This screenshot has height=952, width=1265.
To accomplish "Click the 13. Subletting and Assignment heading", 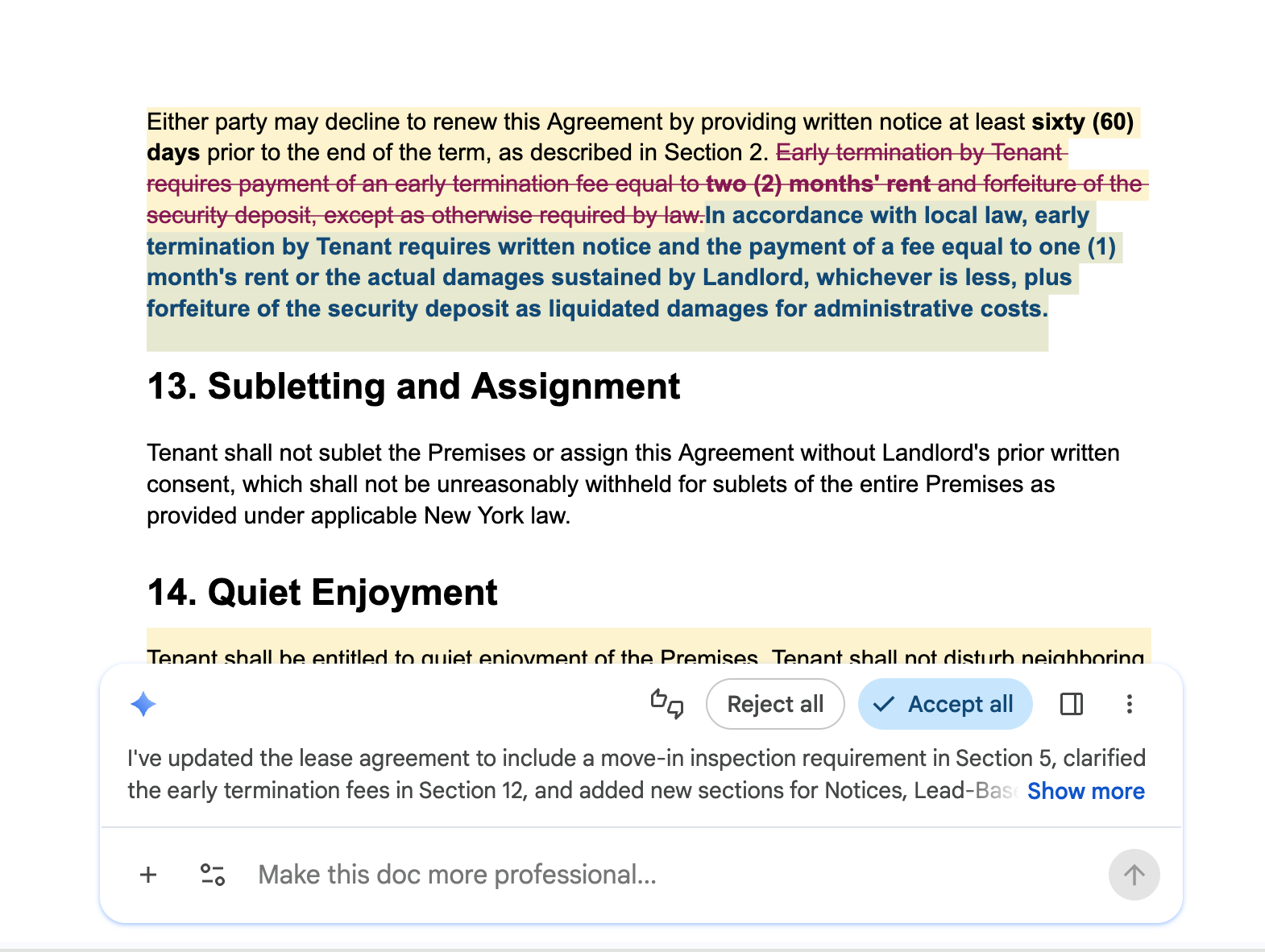I will point(413,387).
